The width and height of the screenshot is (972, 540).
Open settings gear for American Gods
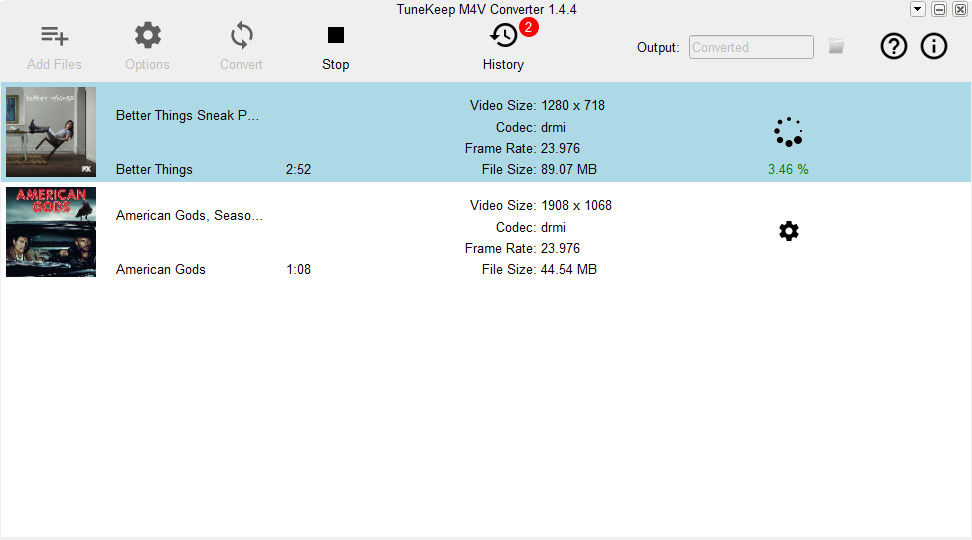(789, 231)
